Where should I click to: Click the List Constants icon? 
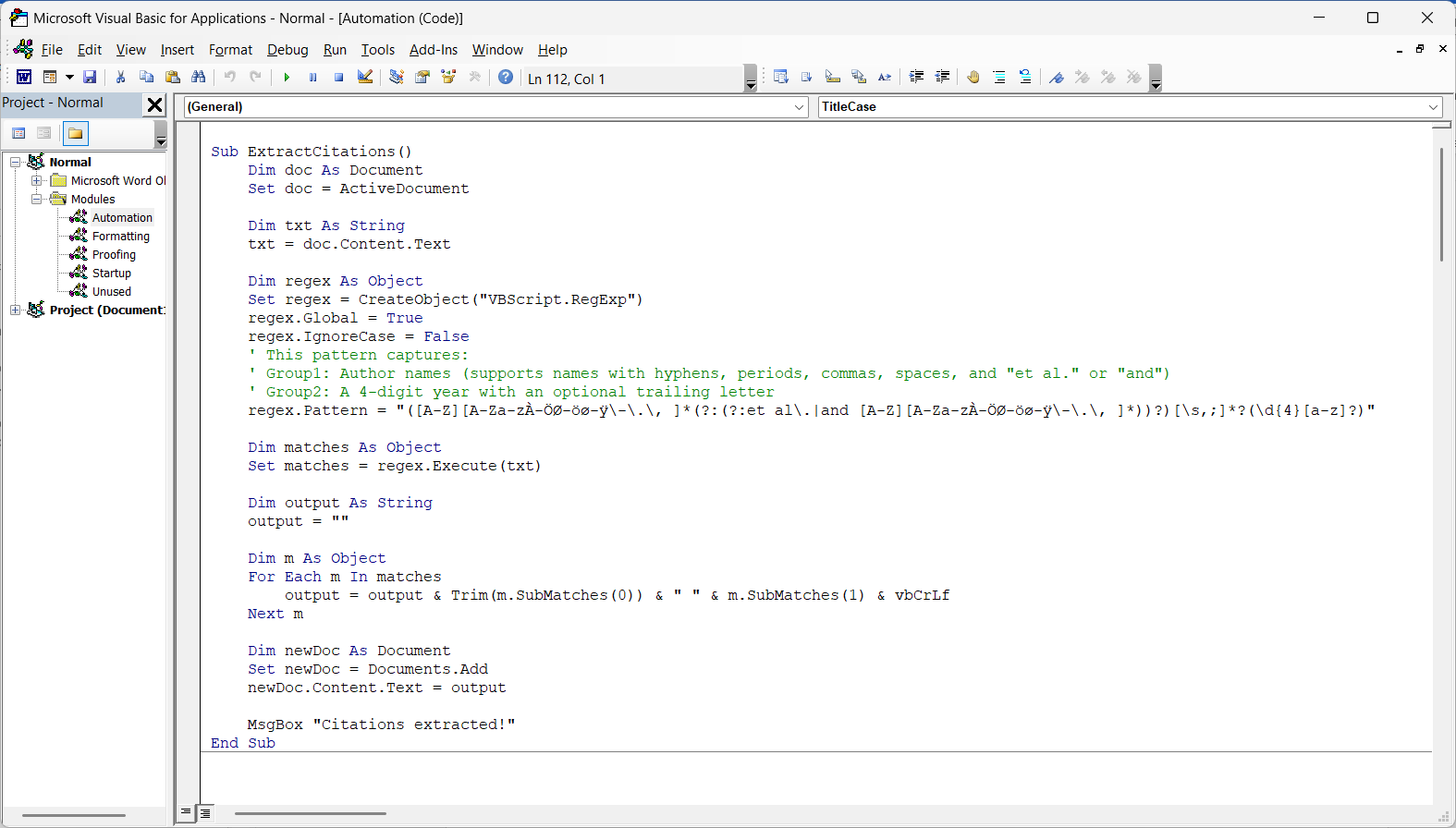click(807, 78)
